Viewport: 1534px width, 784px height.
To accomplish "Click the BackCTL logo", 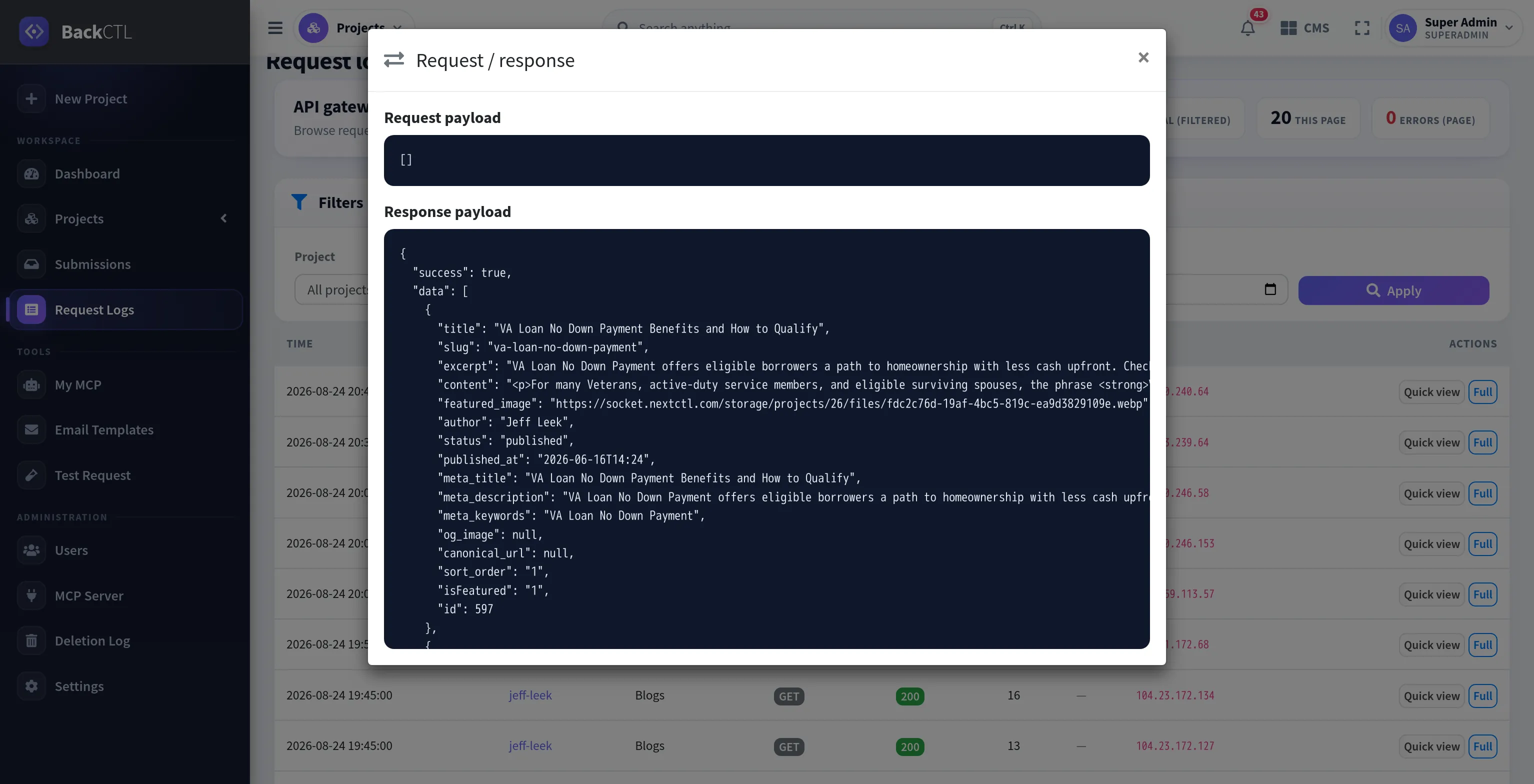I will click(x=75, y=31).
